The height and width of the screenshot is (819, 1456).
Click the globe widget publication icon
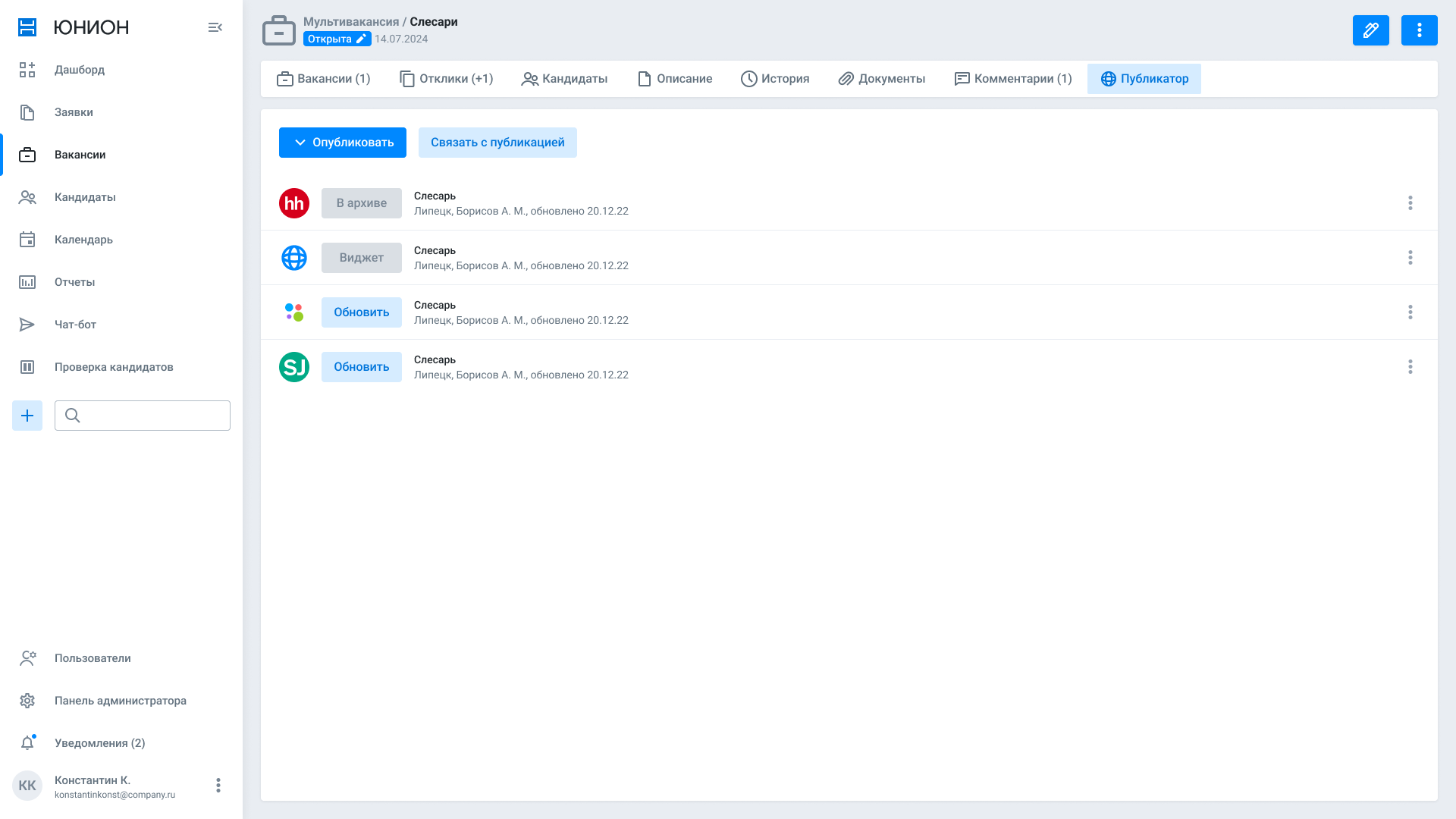coord(294,258)
